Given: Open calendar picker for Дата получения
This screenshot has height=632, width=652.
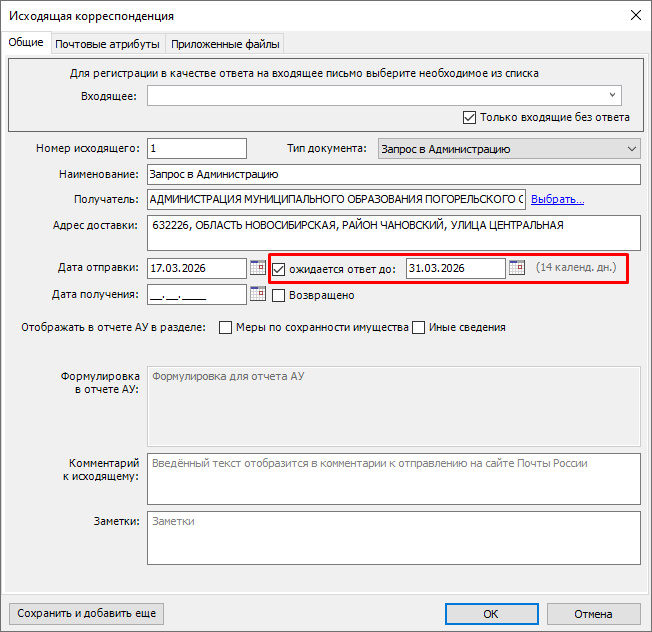Looking at the screenshot, I should click(257, 294).
